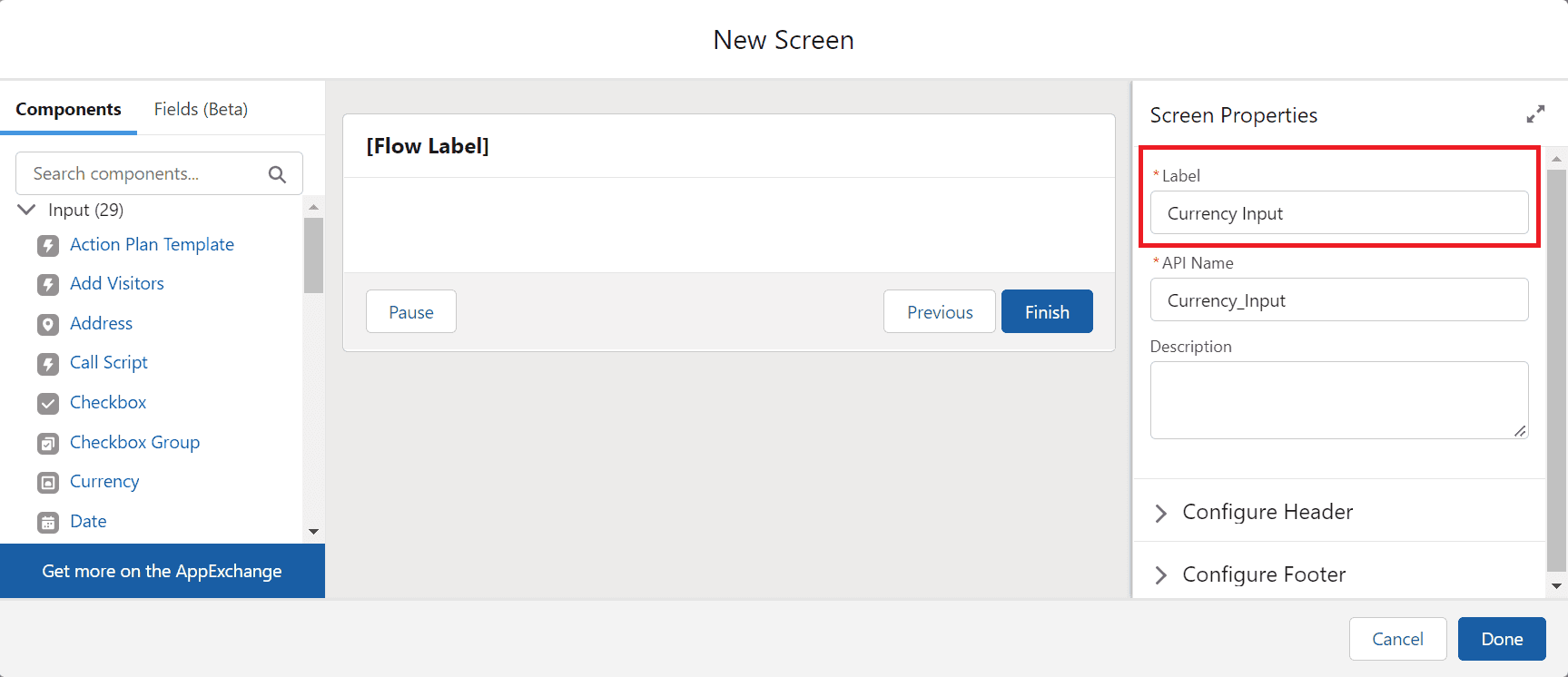Click the Call Script component icon
Viewport: 1568px width, 677px height.
coord(48,363)
